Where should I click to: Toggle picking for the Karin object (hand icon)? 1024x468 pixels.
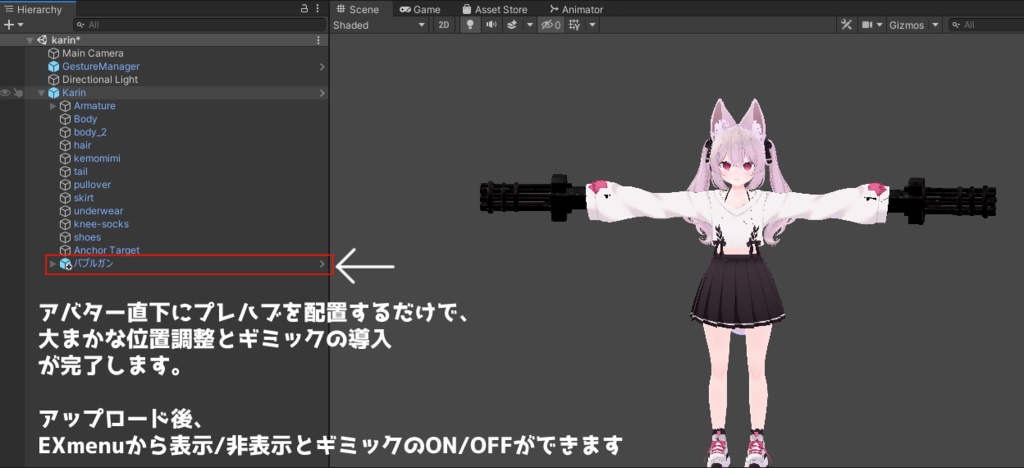[x=19, y=93]
